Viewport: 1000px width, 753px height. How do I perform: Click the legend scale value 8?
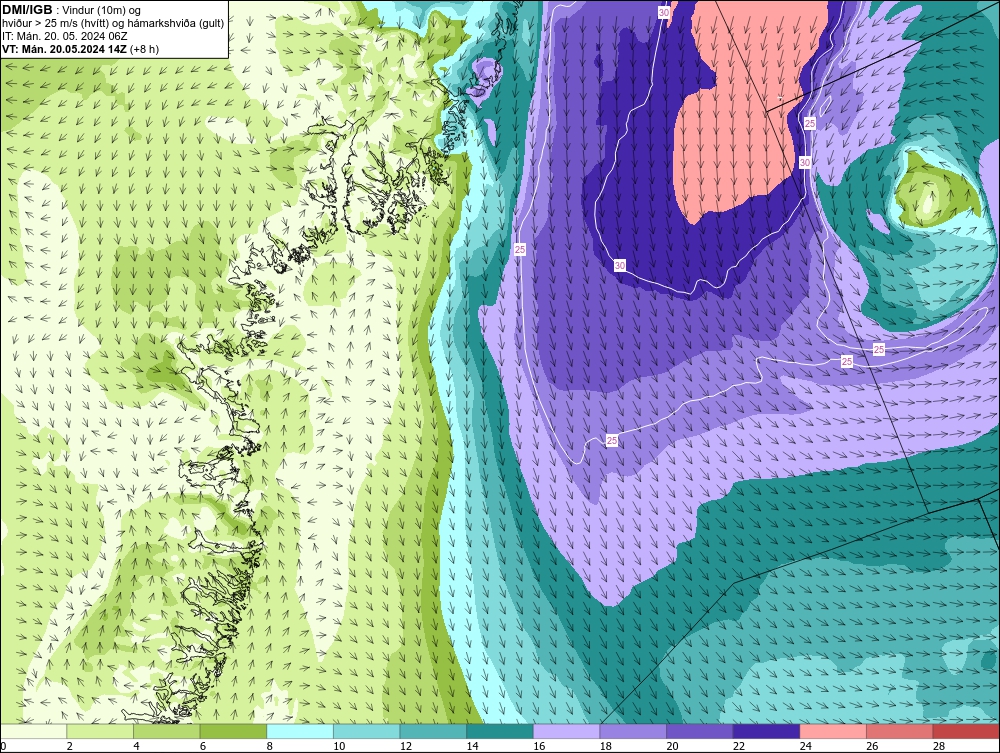[x=270, y=746]
